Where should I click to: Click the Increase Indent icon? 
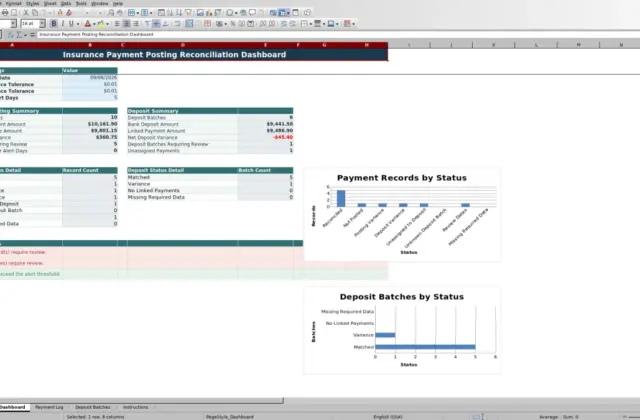pyautogui.click(x=284, y=24)
